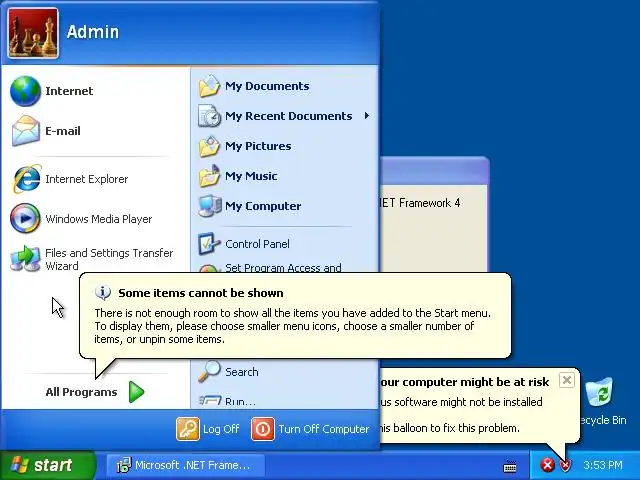
Task: Switch to Microsoft .NET Framework taskbar button
Action: tap(186, 465)
